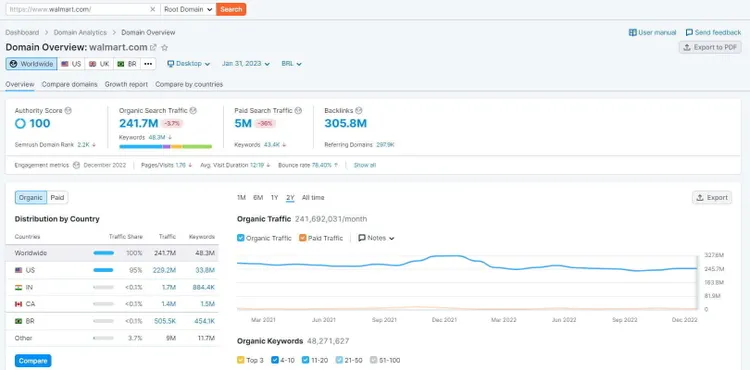Image resolution: width=750 pixels, height=370 pixels.
Task: Click the orange Search button
Action: (x=231, y=9)
